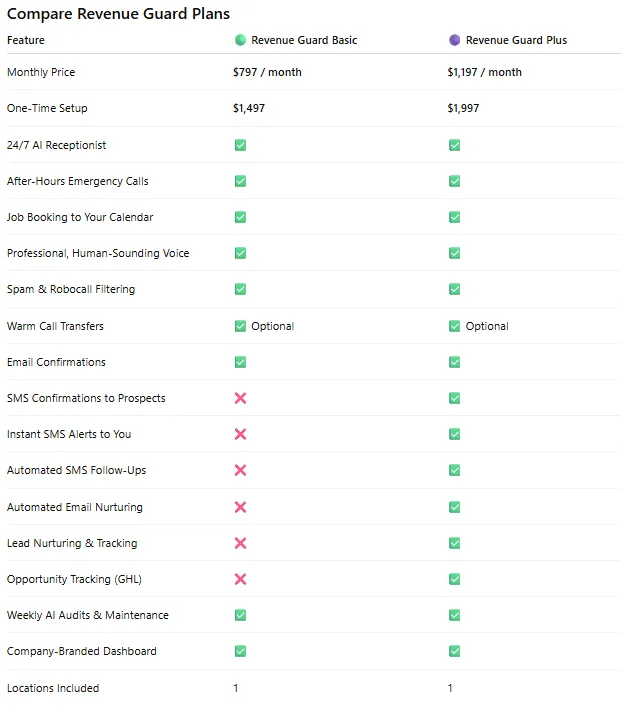Click Basic checkmark for Company-Branded Dashboard
The image size is (627, 706).
pyautogui.click(x=240, y=651)
